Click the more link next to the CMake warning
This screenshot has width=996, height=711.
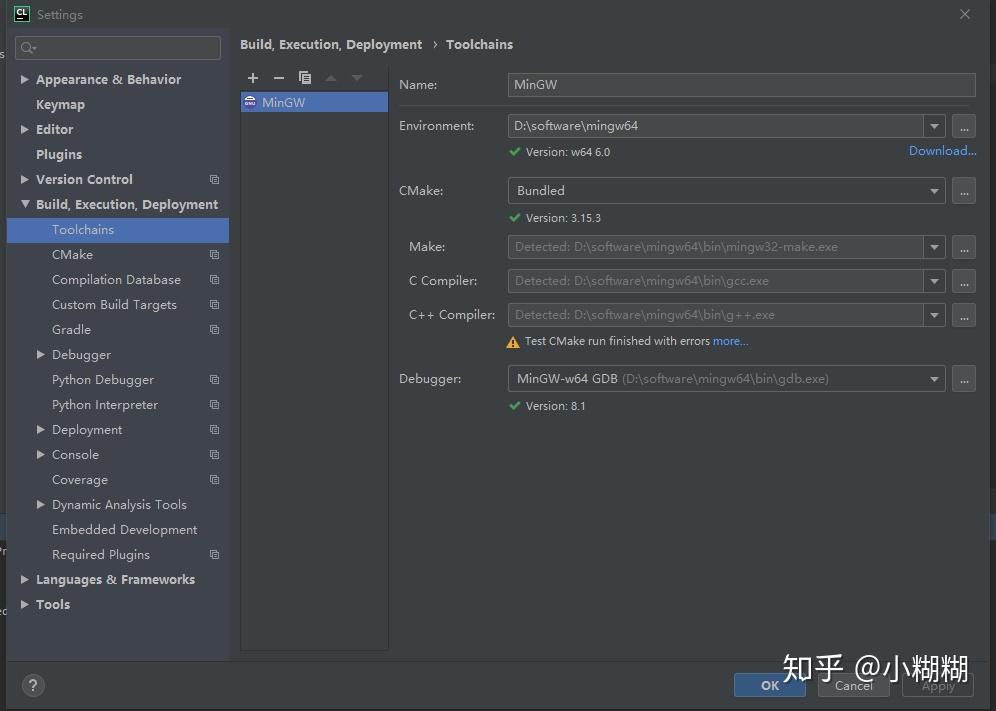pyautogui.click(x=730, y=341)
